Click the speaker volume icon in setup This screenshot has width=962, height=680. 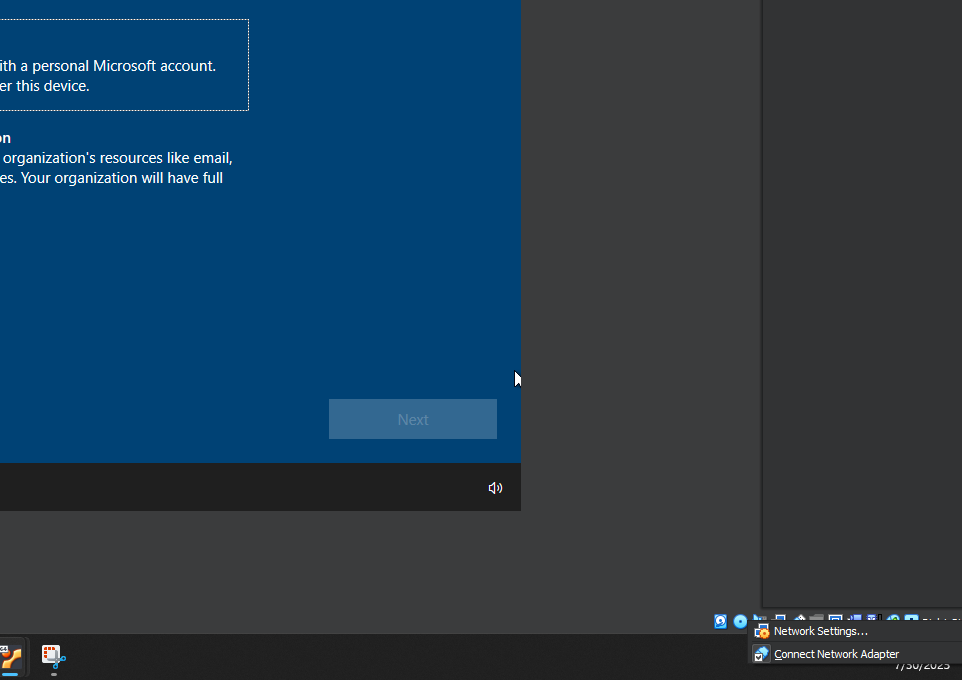(x=495, y=488)
